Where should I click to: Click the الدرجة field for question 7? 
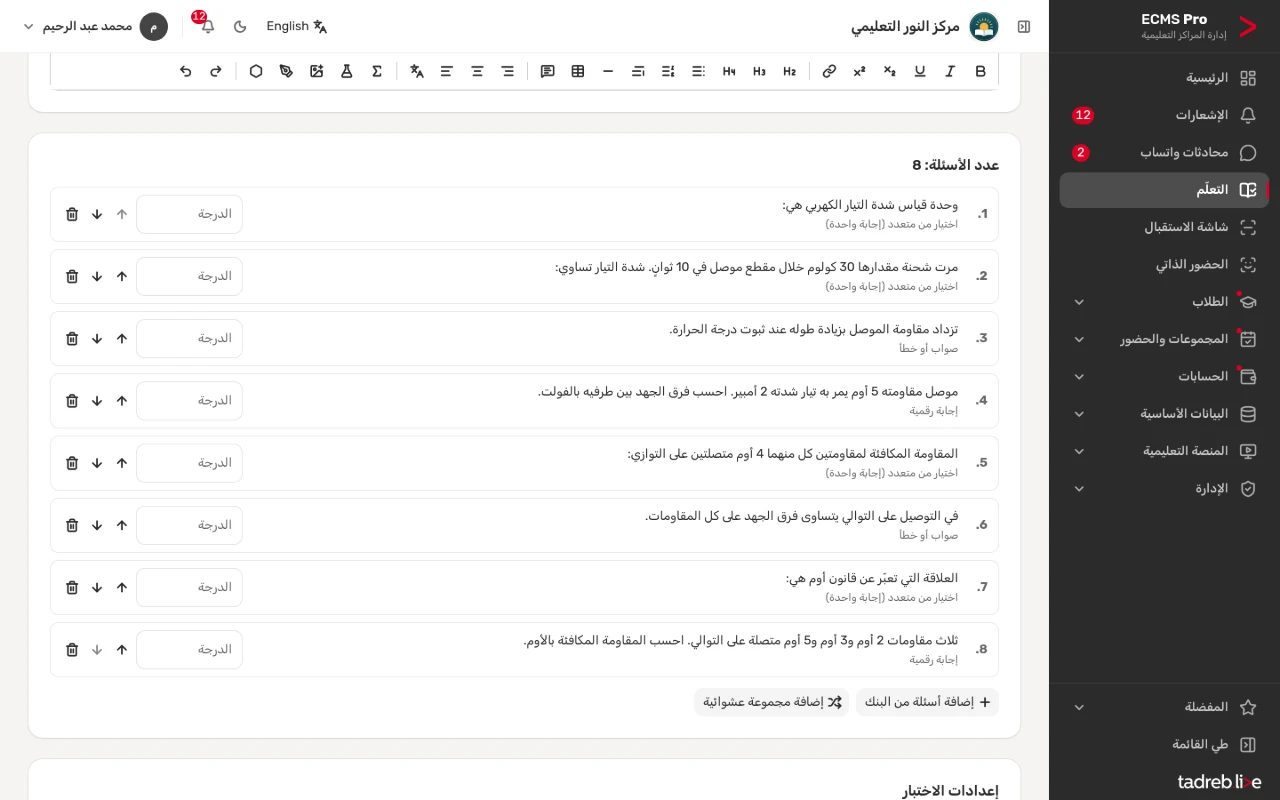(x=189, y=588)
